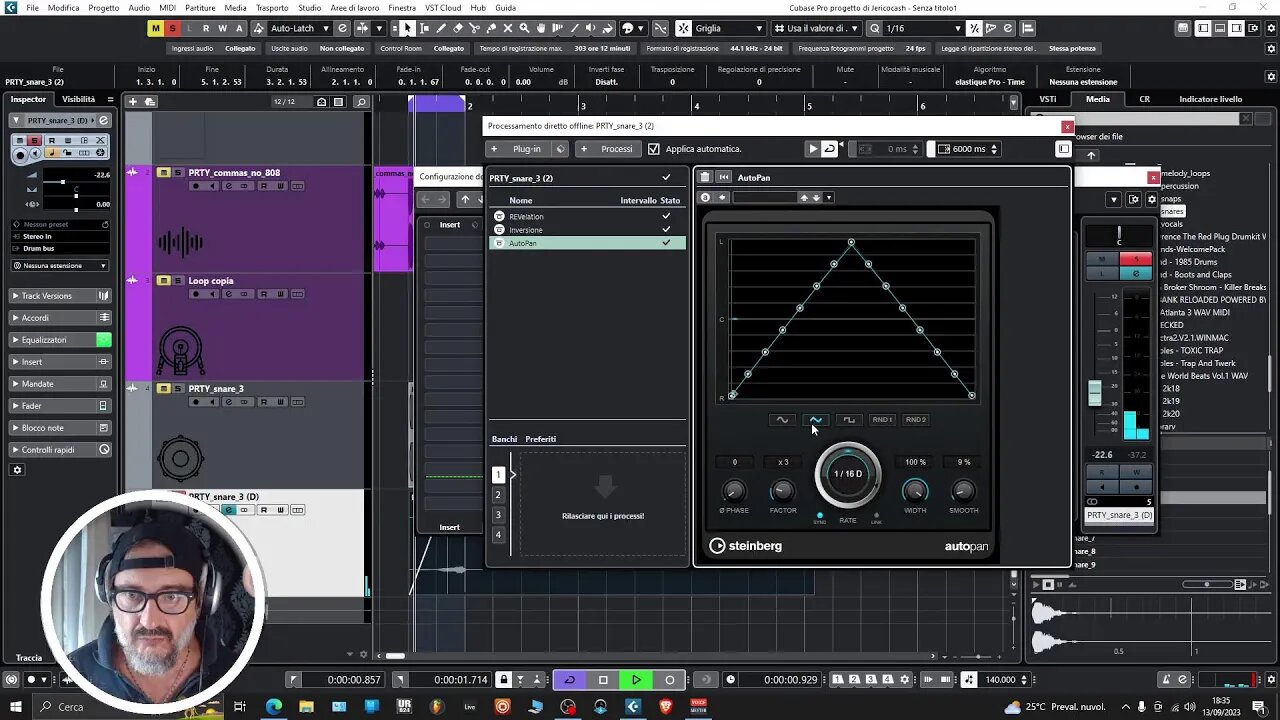Open the Aree di lavoro menu

(355, 7)
